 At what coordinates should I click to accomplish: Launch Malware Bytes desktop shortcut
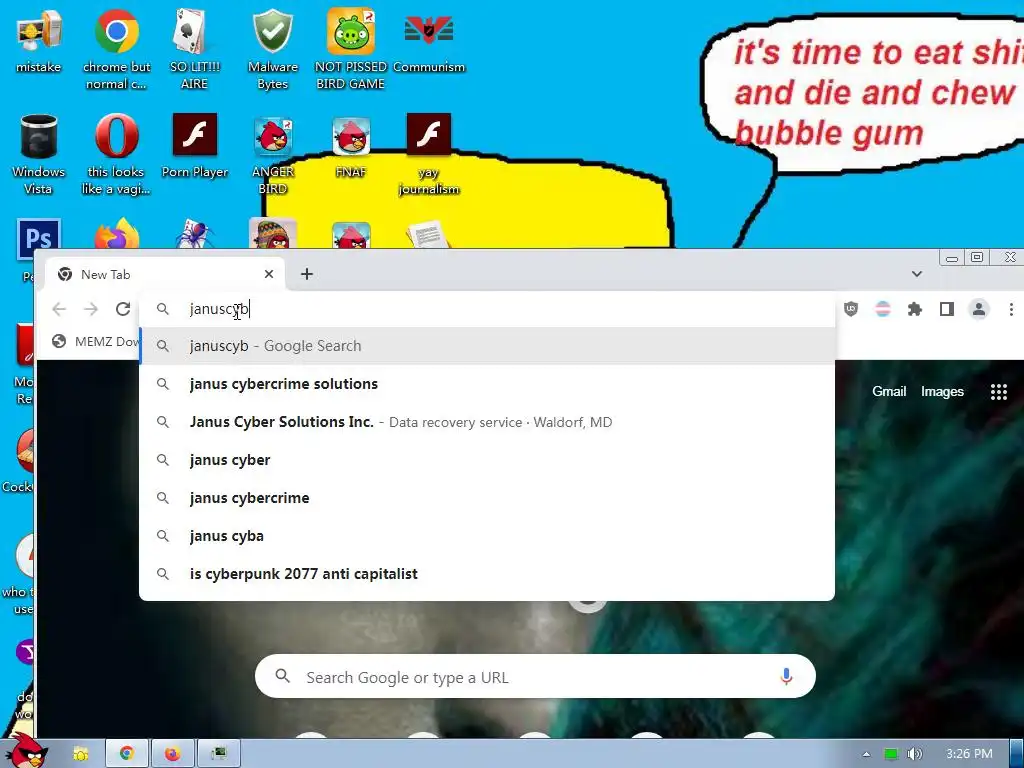(272, 49)
